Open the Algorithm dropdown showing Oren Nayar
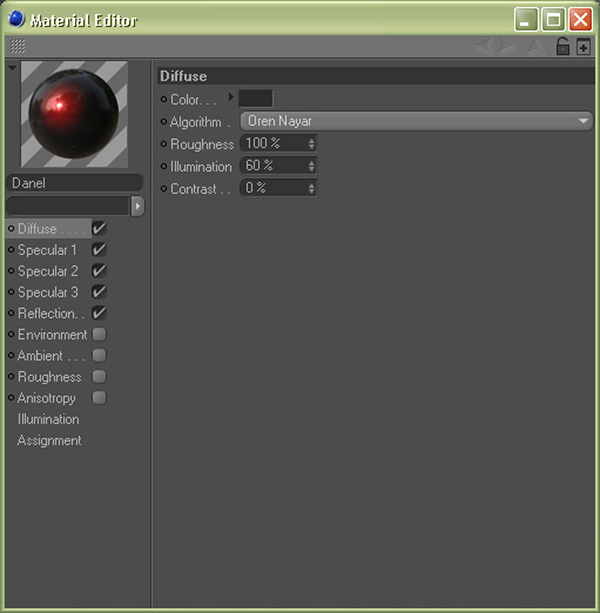The image size is (600, 613). [416, 121]
